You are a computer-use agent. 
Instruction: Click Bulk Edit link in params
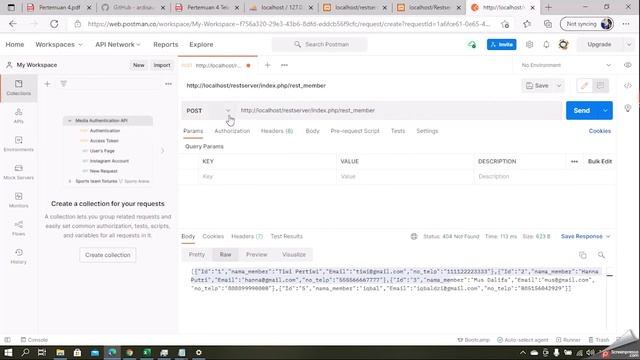[600, 161]
